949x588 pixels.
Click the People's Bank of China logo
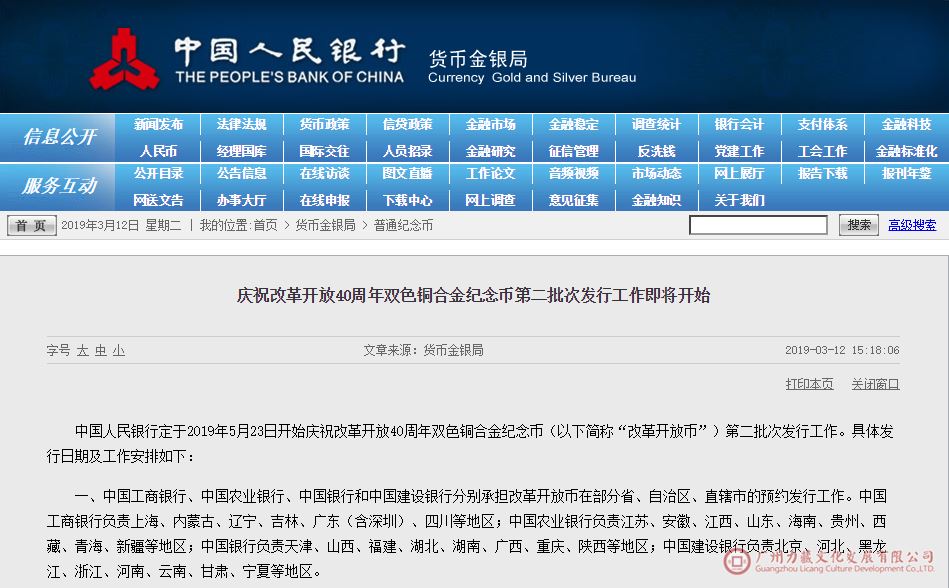pyautogui.click(x=124, y=59)
